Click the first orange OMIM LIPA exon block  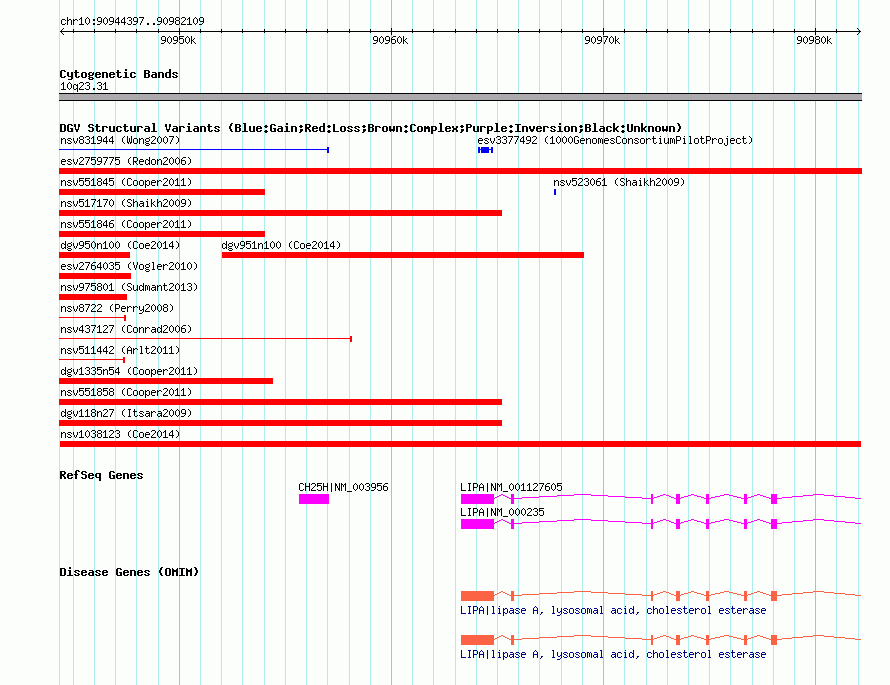coord(477,596)
